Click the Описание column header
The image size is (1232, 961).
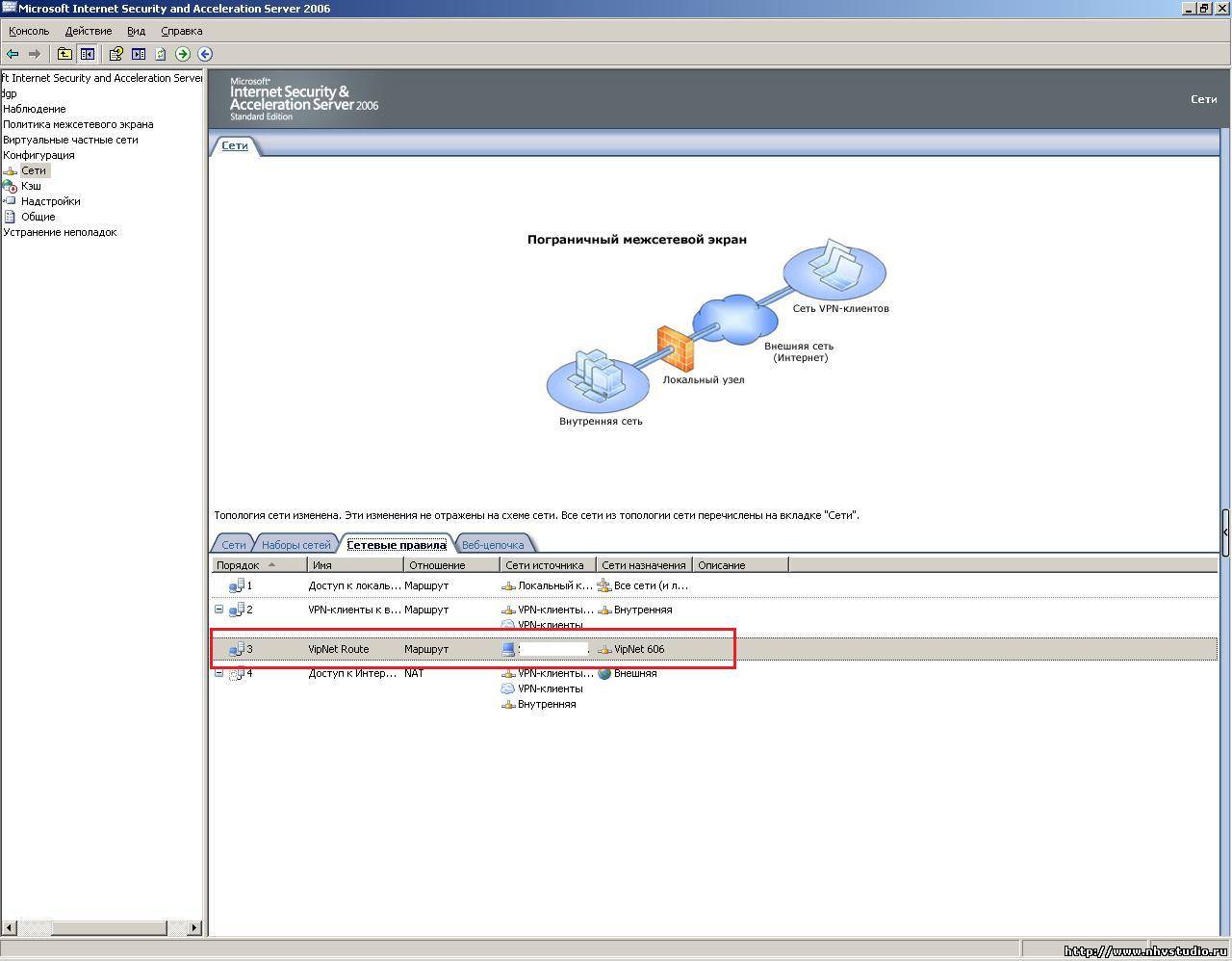741,565
